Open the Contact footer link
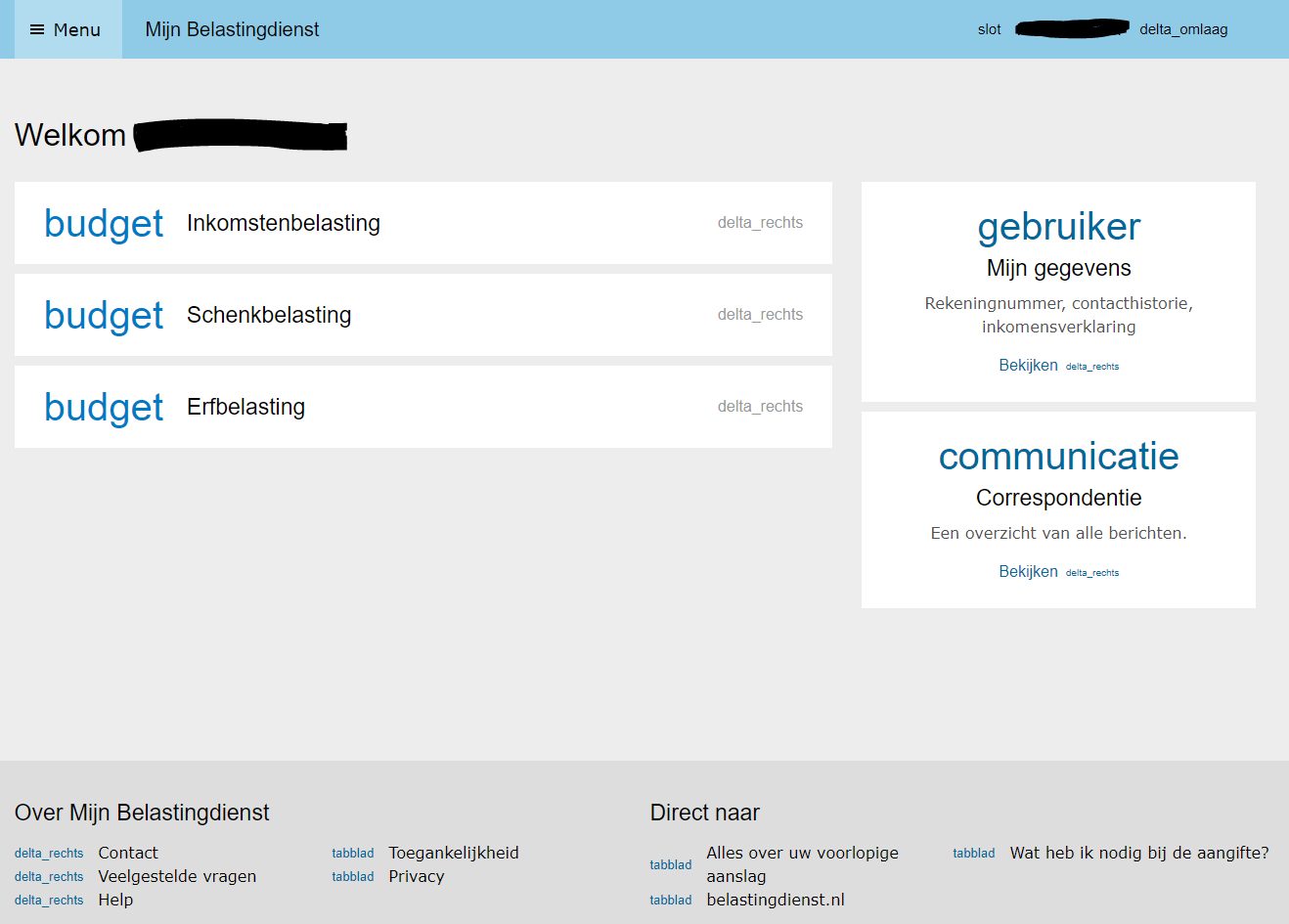This screenshot has height=924, width=1289. pyautogui.click(x=128, y=853)
